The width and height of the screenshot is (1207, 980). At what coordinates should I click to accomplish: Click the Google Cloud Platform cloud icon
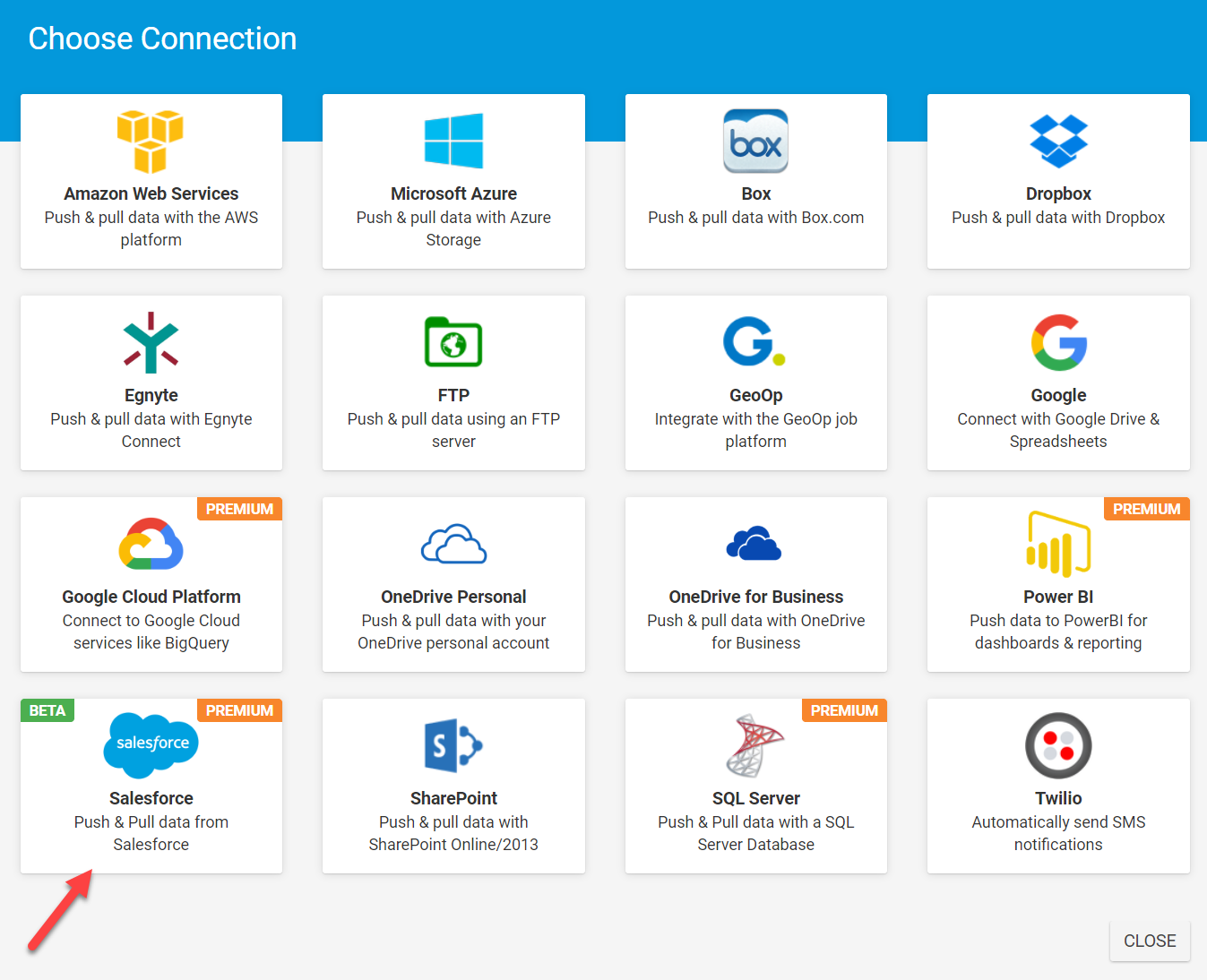[x=151, y=544]
